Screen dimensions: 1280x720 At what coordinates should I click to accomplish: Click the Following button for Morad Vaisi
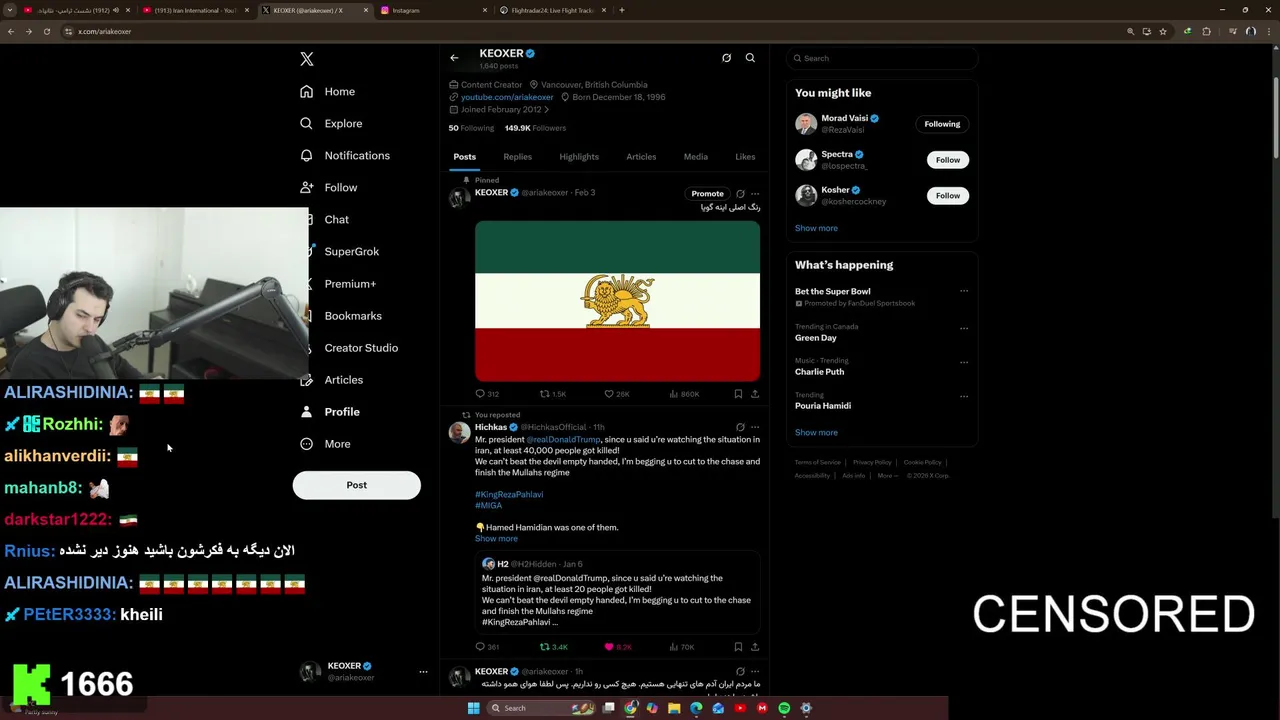[942, 124]
